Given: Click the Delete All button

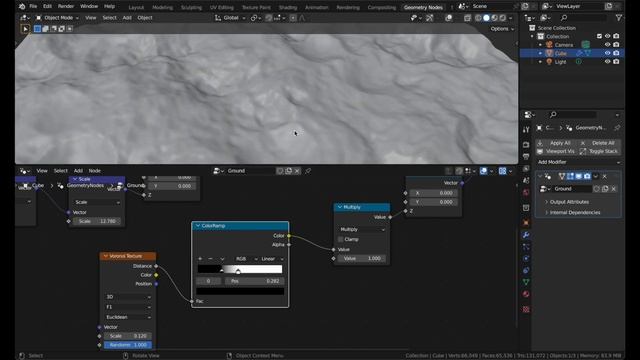Looking at the screenshot, I should point(599,143).
